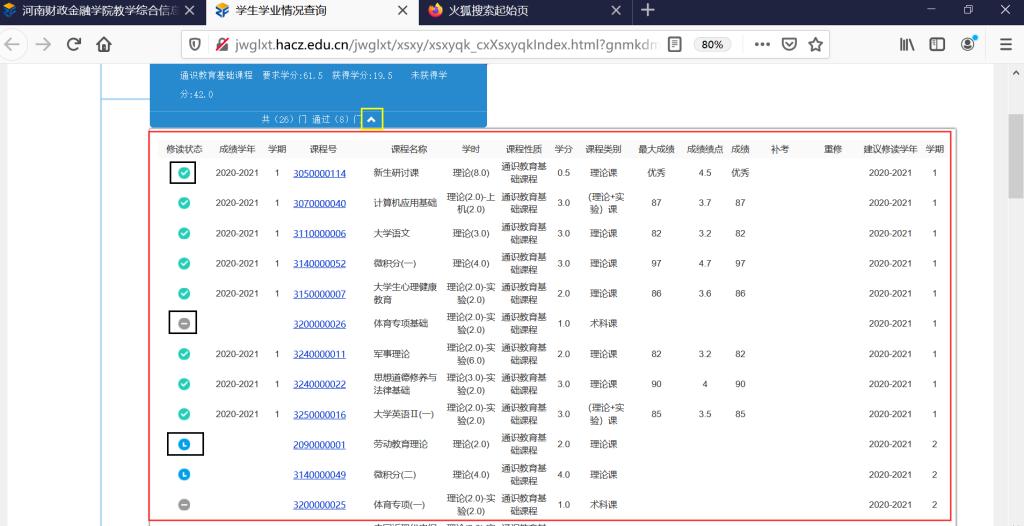Reload the current page
Viewport: 1024px width, 526px height.
pos(74,44)
